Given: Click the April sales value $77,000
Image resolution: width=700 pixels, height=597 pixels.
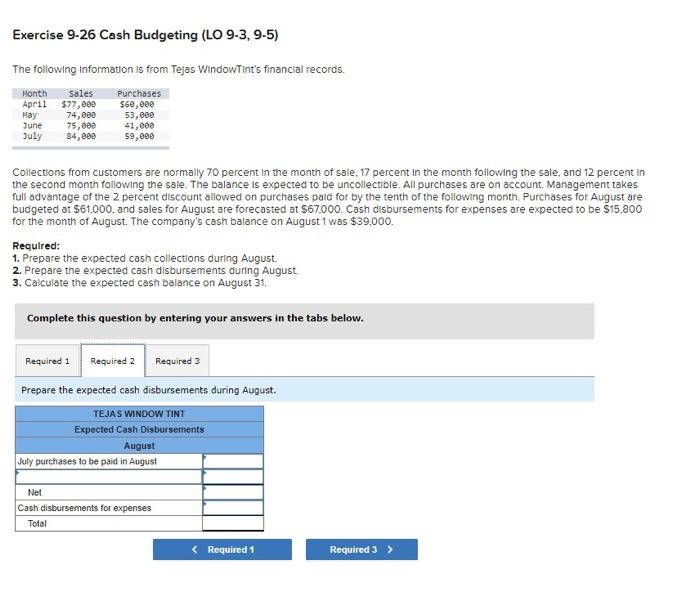Looking at the screenshot, I should coord(79,104).
